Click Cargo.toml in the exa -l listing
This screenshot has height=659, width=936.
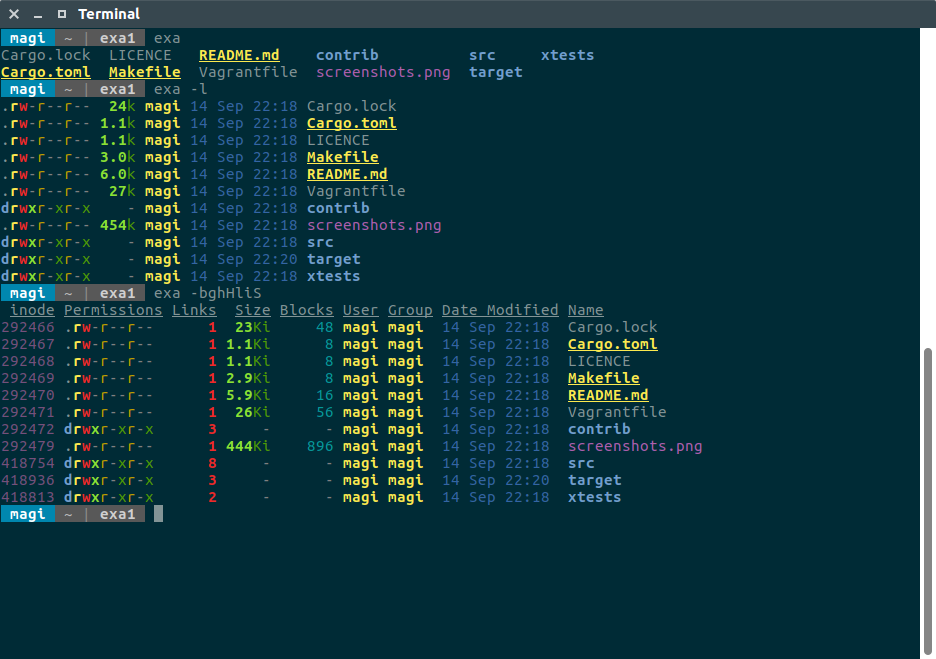coord(352,123)
